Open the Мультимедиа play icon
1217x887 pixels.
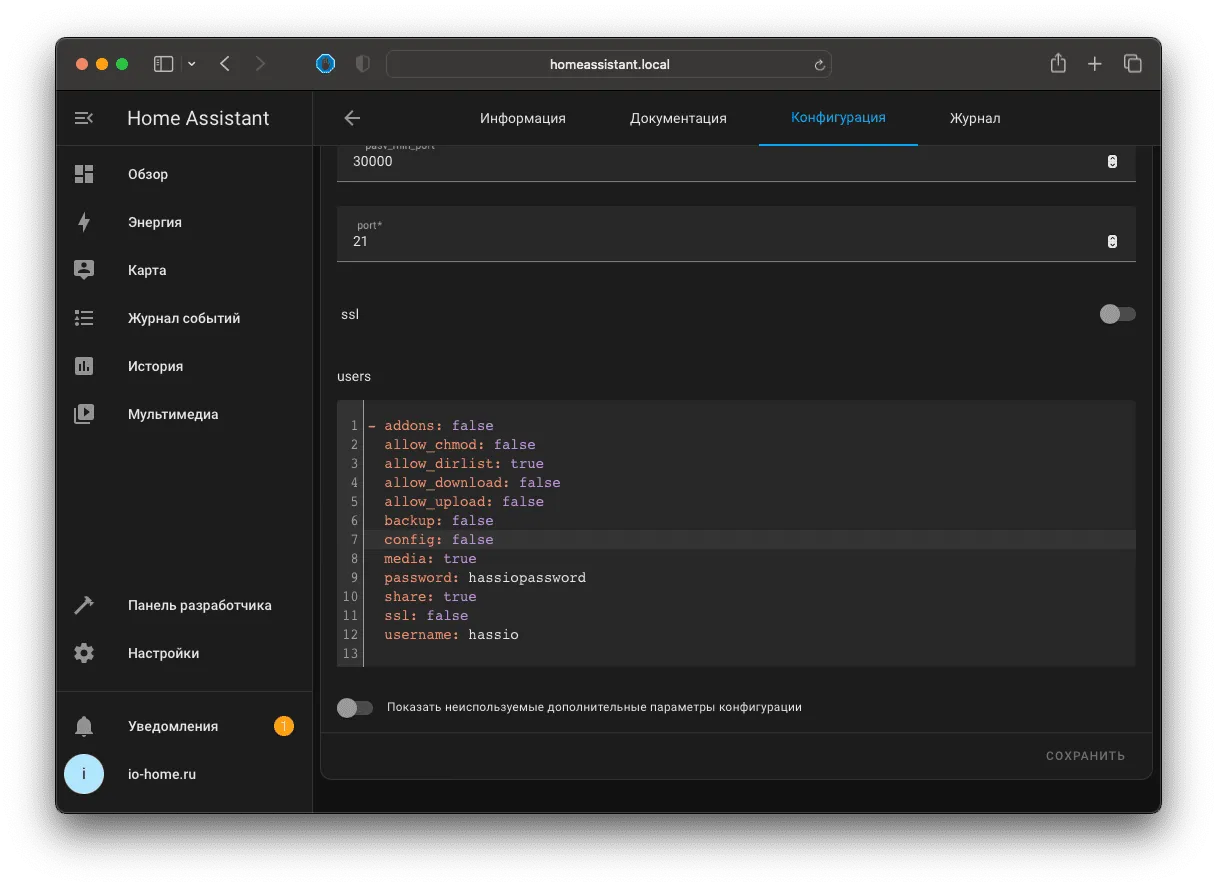coord(84,414)
